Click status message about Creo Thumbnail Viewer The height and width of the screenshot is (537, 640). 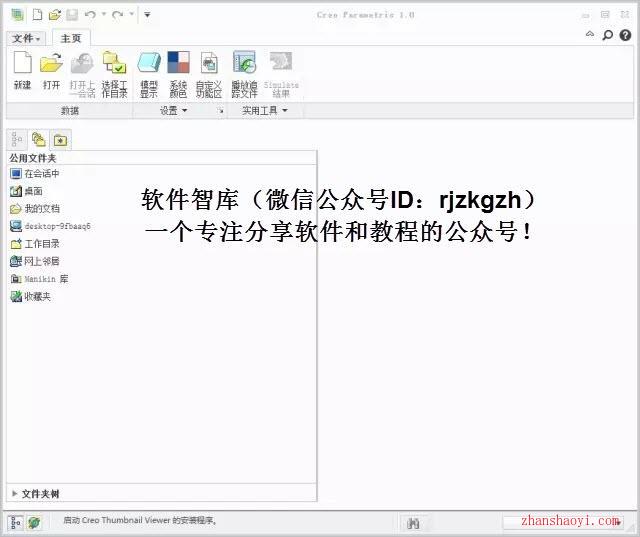coord(140,520)
